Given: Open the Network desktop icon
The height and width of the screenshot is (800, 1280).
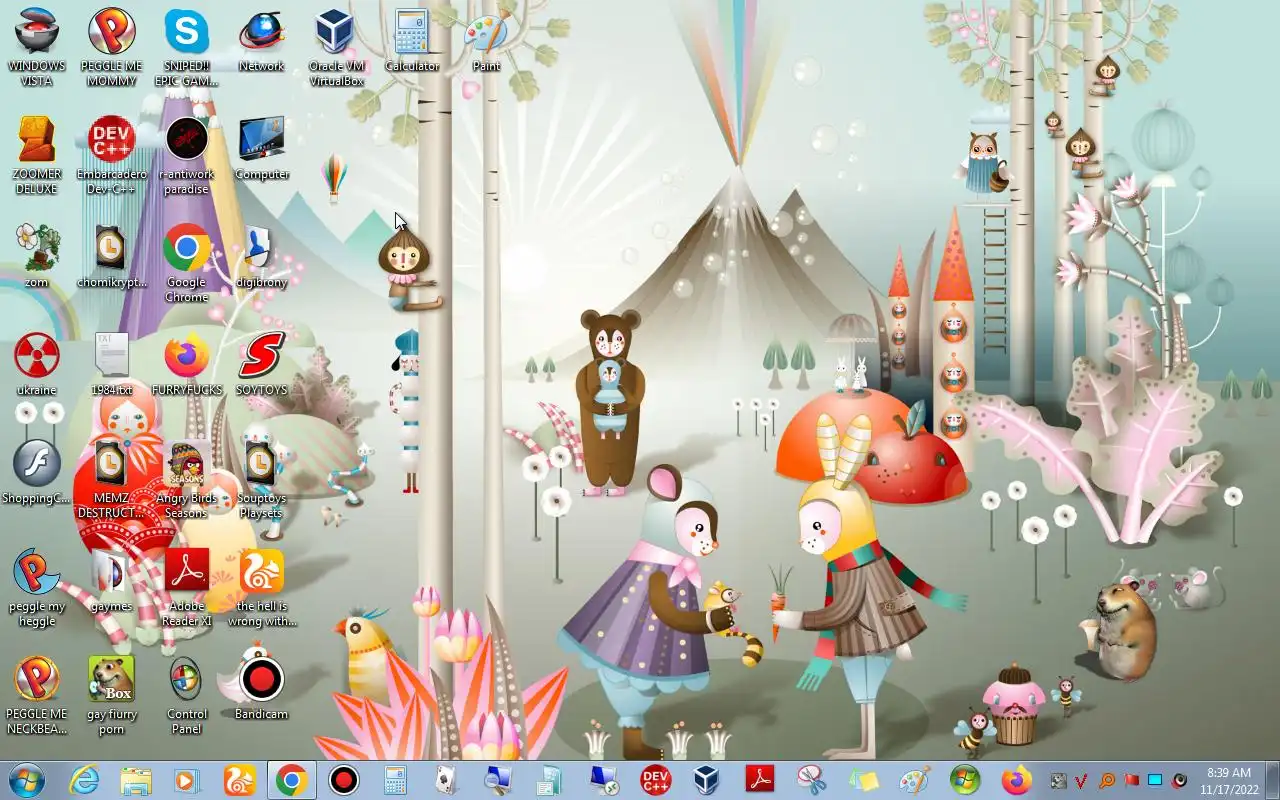Looking at the screenshot, I should click(261, 41).
